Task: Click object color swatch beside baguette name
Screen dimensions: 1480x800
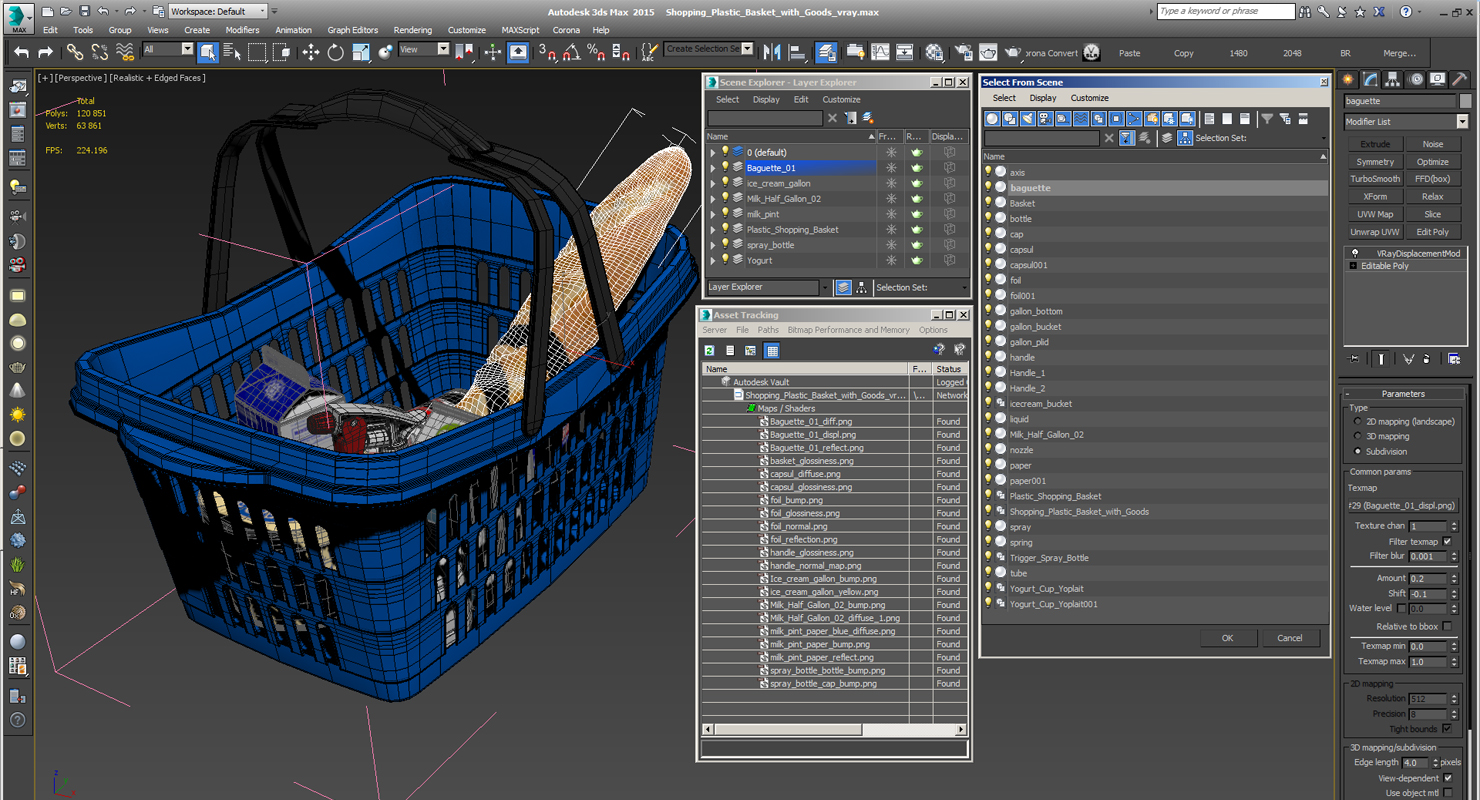Action: (1465, 101)
